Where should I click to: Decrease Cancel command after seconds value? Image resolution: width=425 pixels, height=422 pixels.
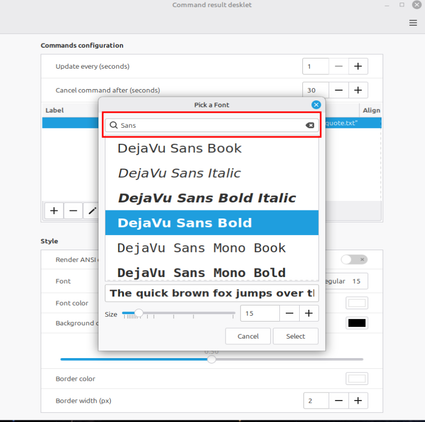point(339,90)
